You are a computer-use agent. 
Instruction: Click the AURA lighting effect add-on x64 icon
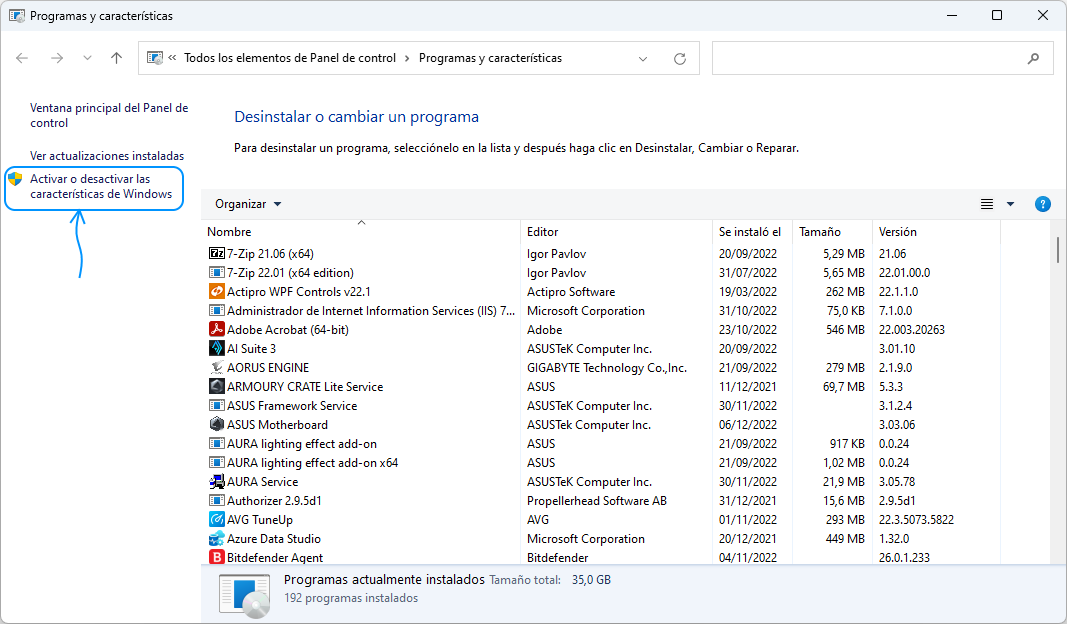coord(216,463)
